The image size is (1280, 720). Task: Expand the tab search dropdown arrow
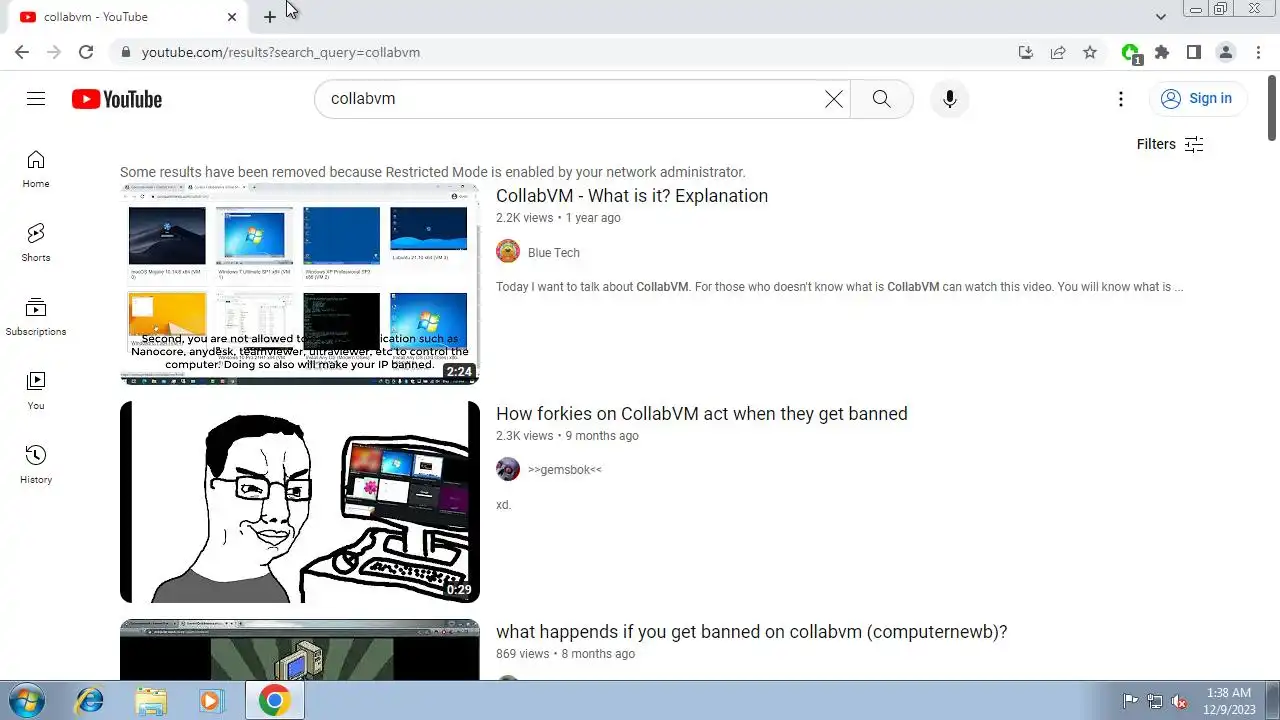click(x=1160, y=17)
